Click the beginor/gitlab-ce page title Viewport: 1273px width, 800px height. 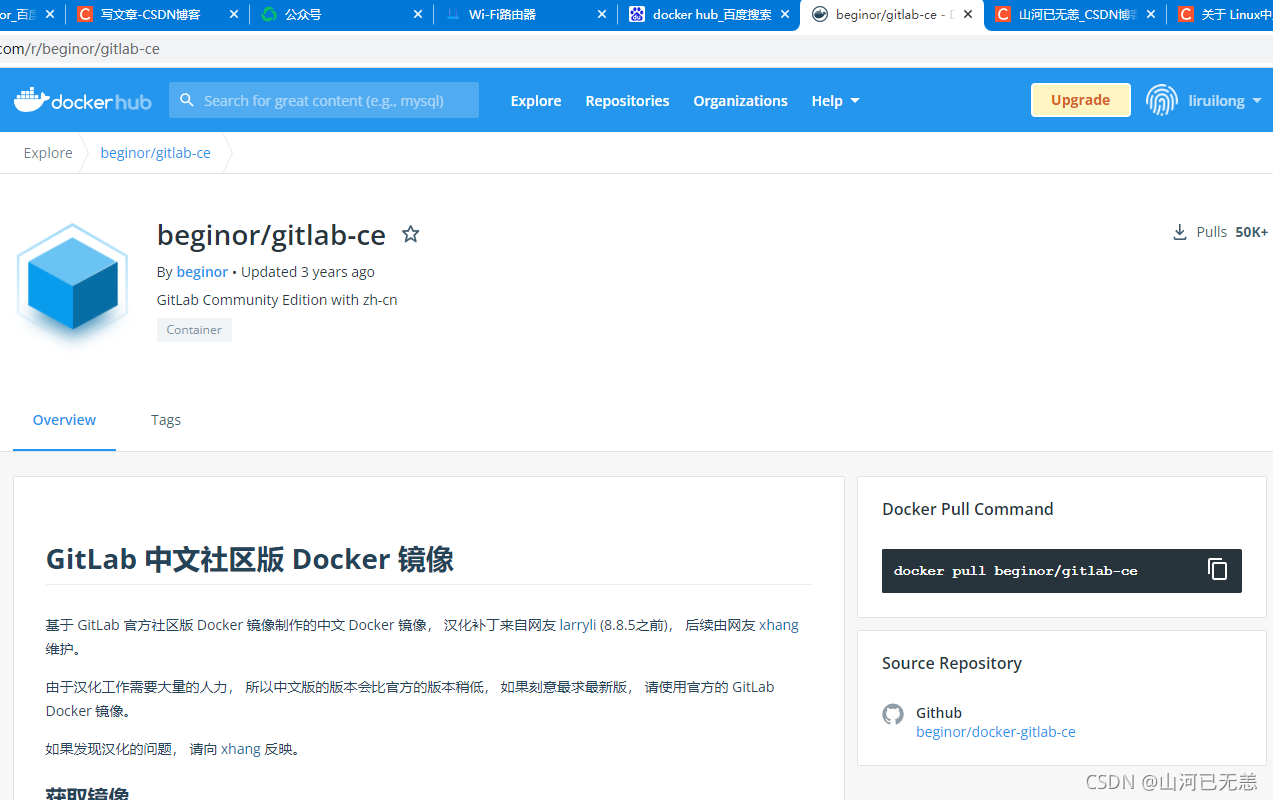click(271, 235)
